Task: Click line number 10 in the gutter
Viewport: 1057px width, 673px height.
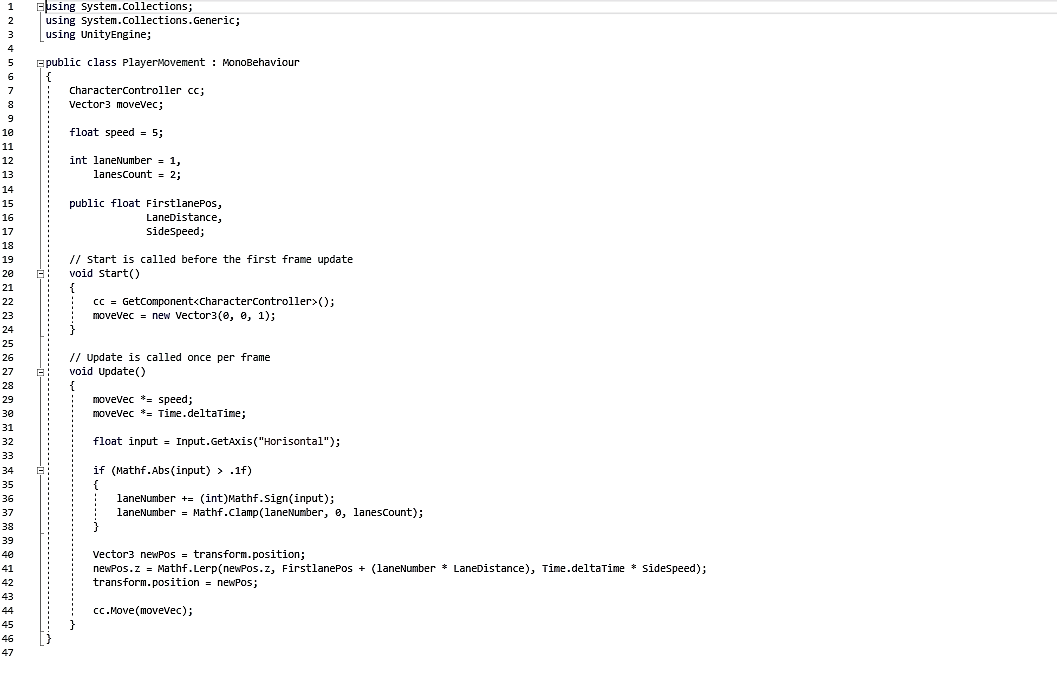Action: coord(10,132)
